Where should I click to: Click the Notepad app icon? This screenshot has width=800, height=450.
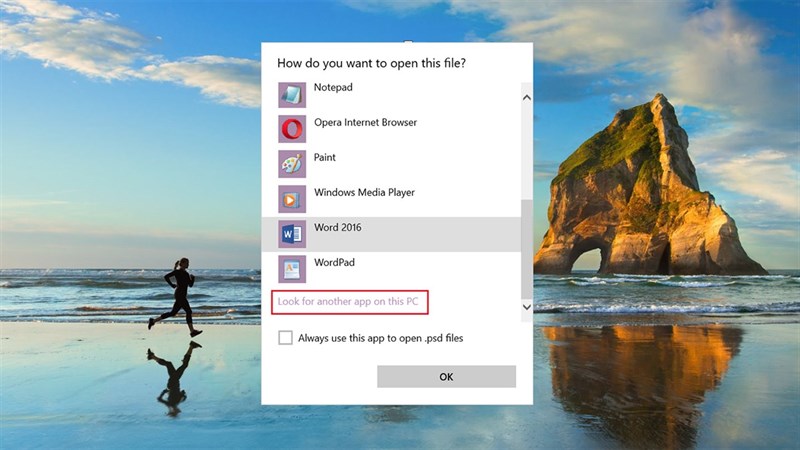[292, 94]
